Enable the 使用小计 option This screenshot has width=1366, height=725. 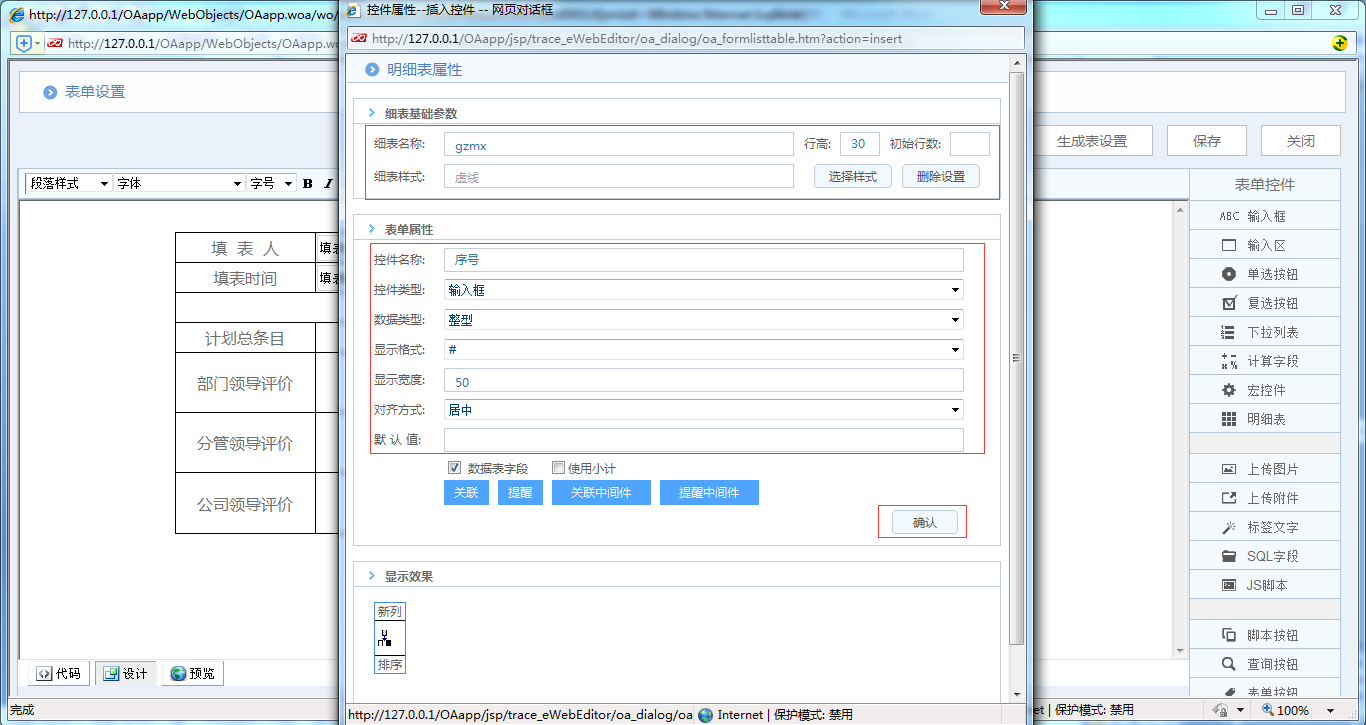[558, 467]
